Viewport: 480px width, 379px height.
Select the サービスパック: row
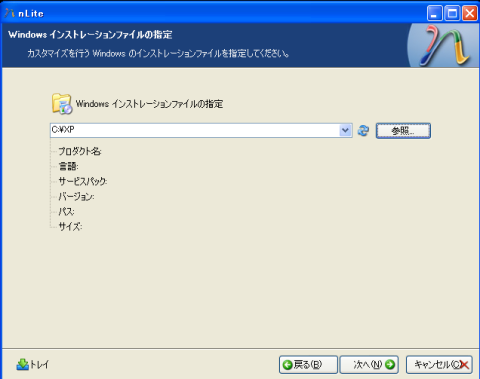[x=83, y=181]
